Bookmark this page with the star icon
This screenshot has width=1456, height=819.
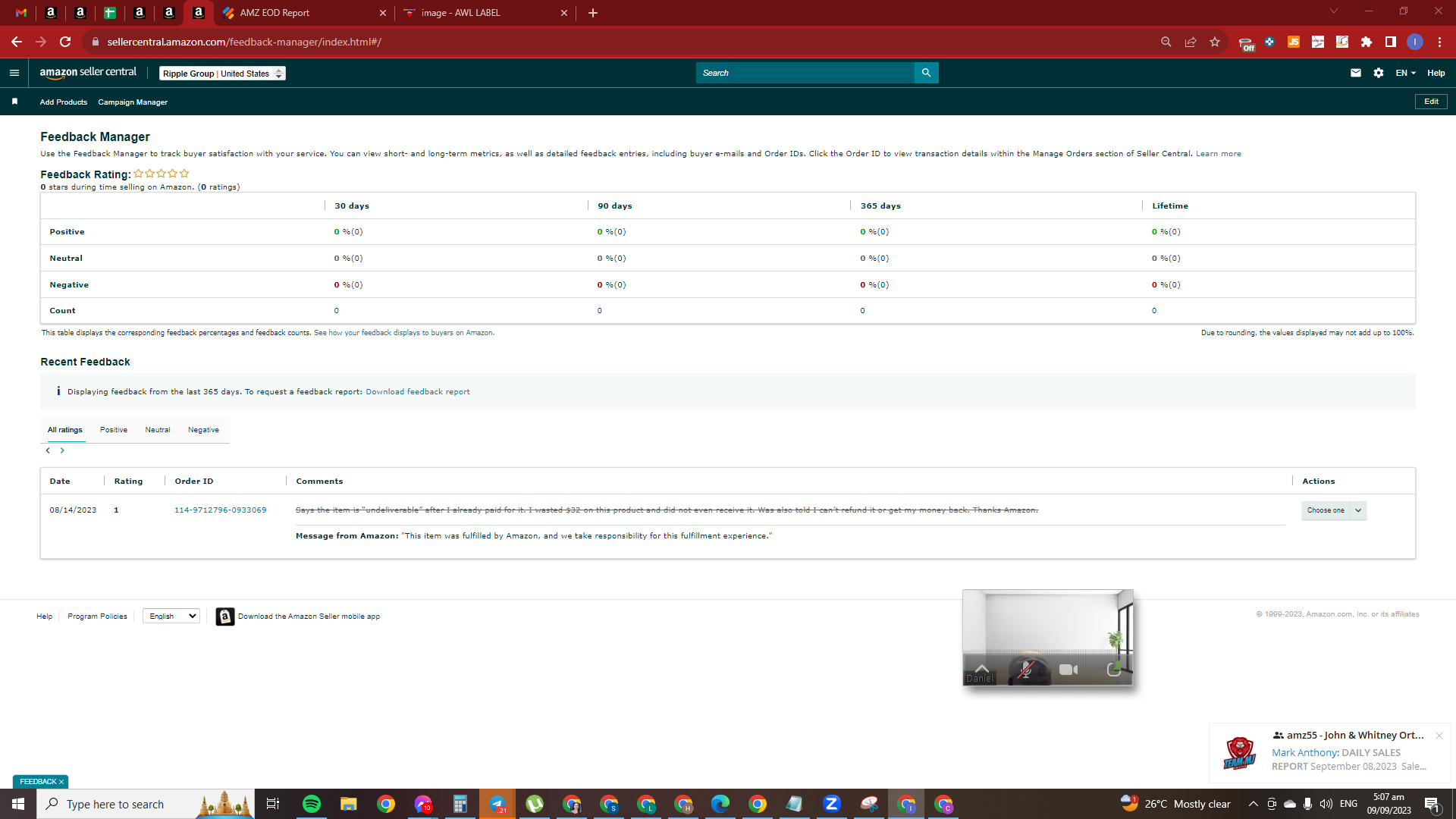[x=1215, y=42]
